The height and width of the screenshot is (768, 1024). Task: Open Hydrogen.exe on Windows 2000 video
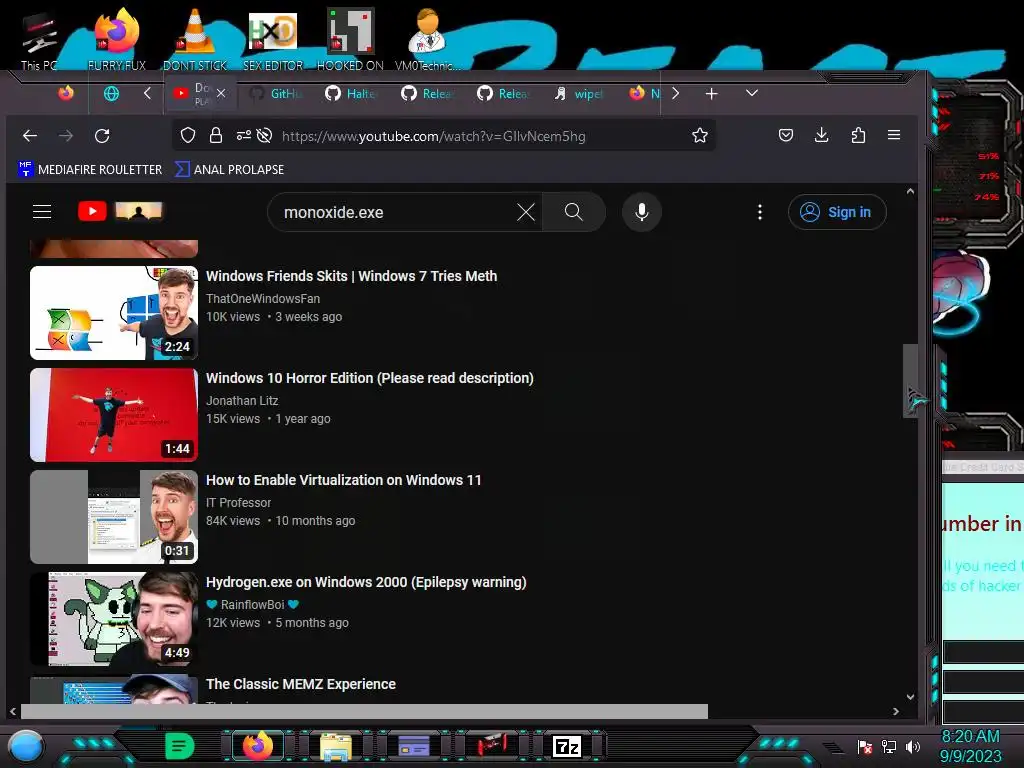[366, 583]
